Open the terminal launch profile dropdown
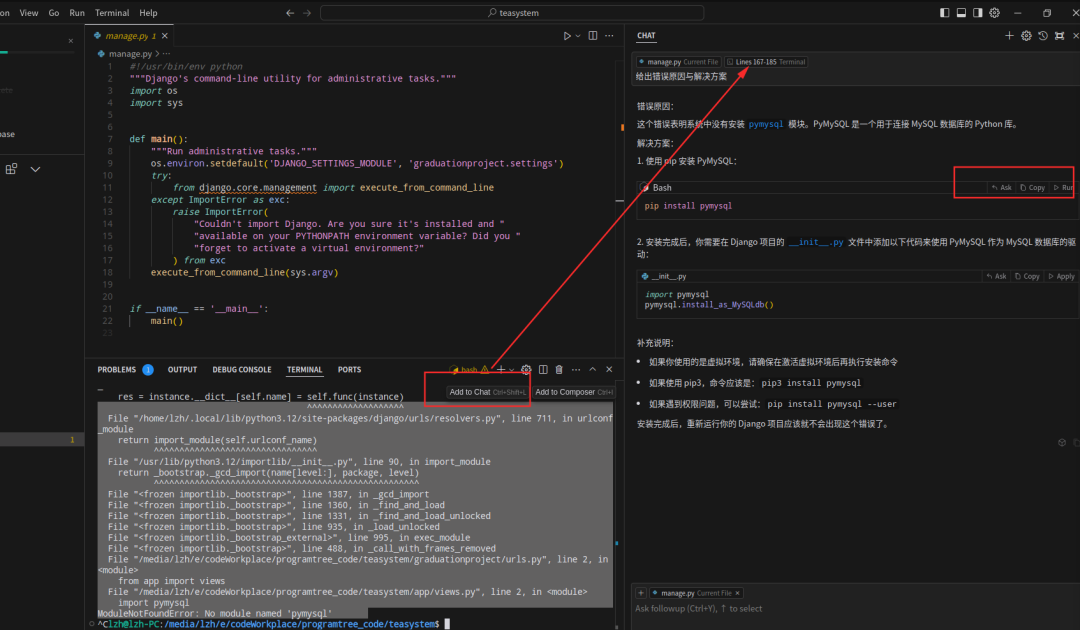The image size is (1080, 630). (x=511, y=370)
